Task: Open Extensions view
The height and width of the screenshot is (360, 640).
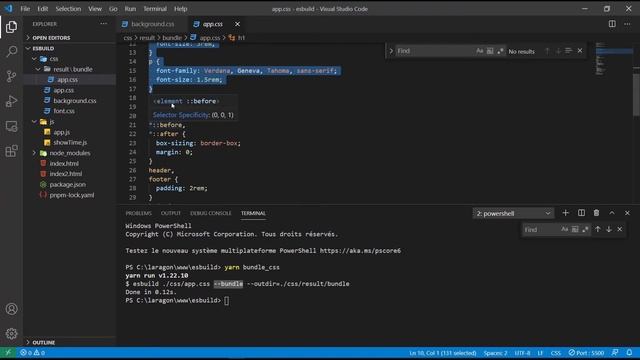Action: (11, 151)
